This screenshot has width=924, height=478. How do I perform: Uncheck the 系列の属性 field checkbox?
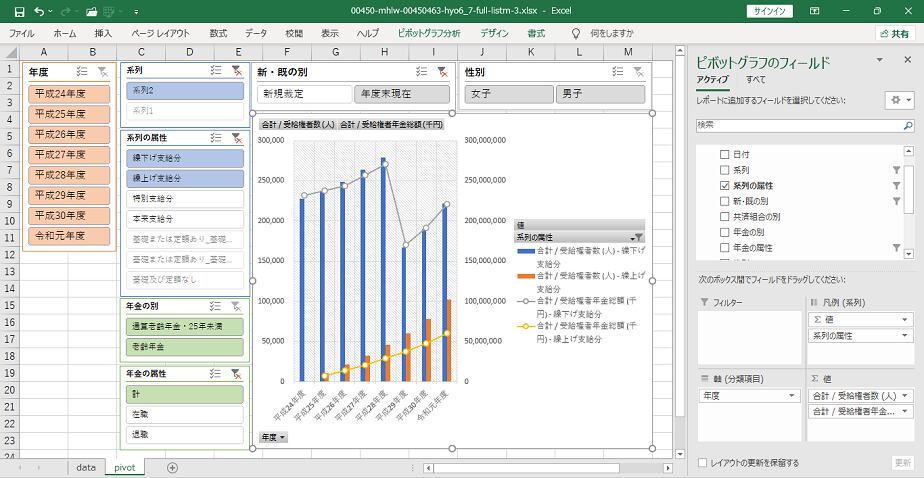coord(725,186)
